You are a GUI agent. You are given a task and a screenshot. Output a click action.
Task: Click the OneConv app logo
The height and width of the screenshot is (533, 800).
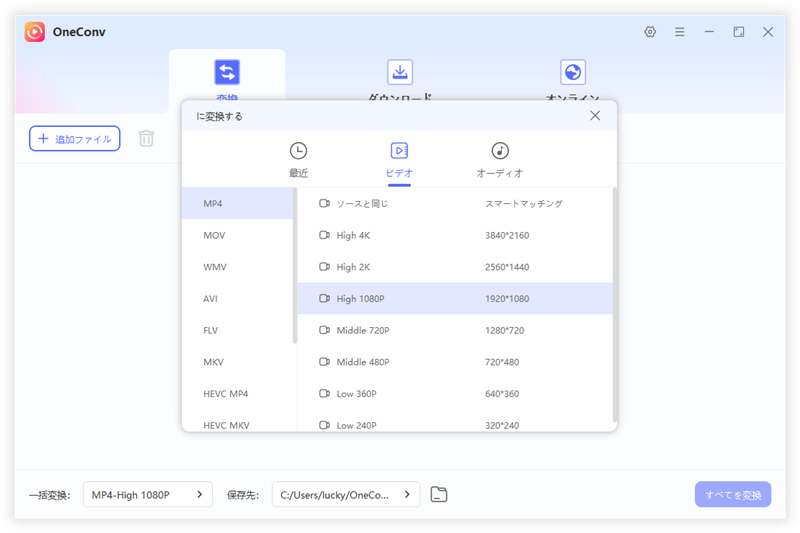pos(35,32)
